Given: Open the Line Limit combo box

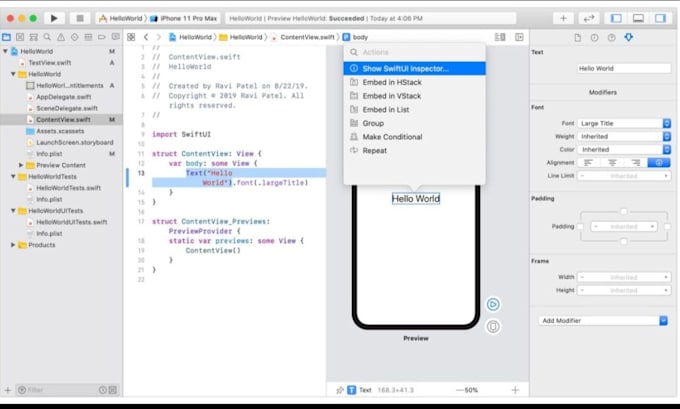Looking at the screenshot, I should click(624, 176).
